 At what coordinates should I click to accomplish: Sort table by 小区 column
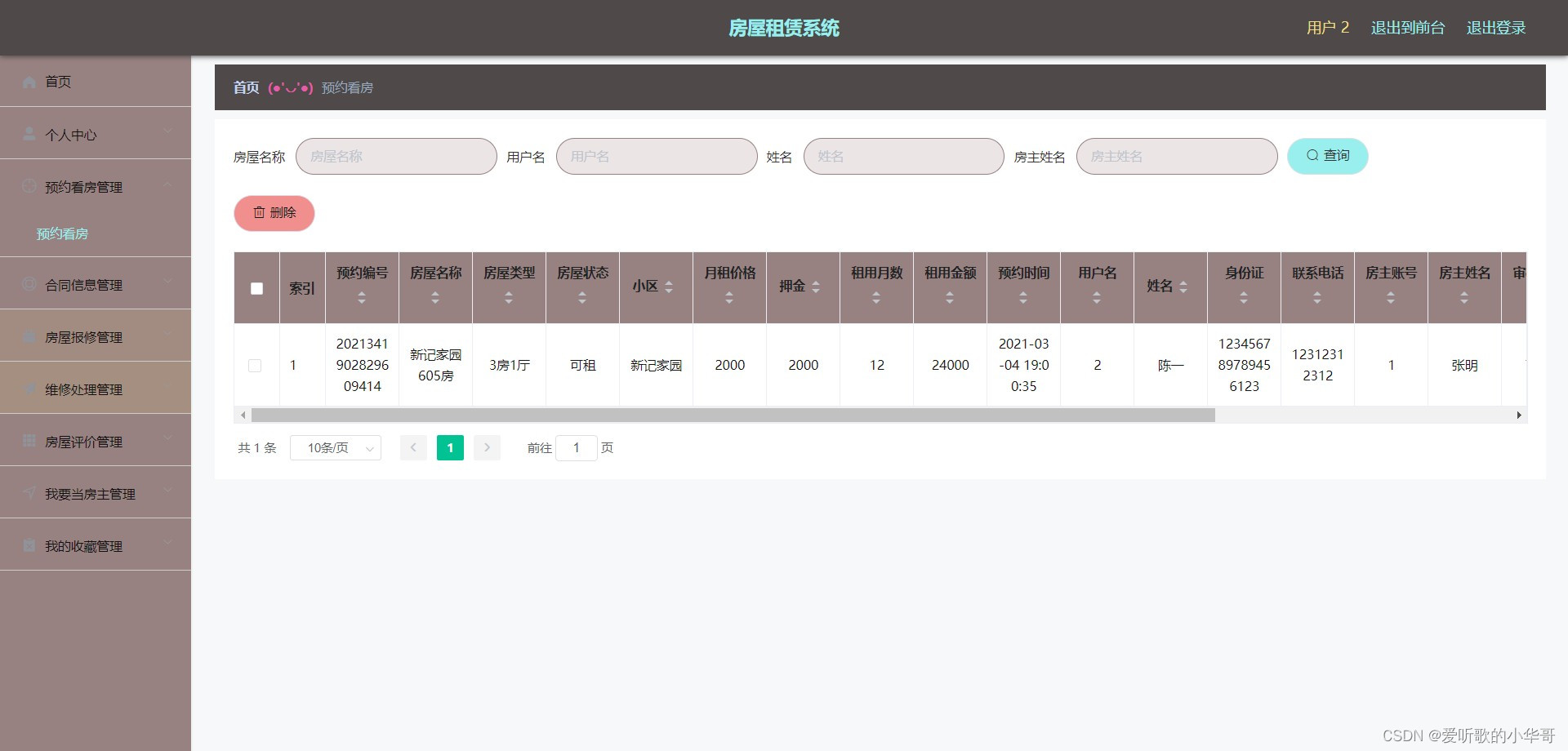click(x=669, y=287)
